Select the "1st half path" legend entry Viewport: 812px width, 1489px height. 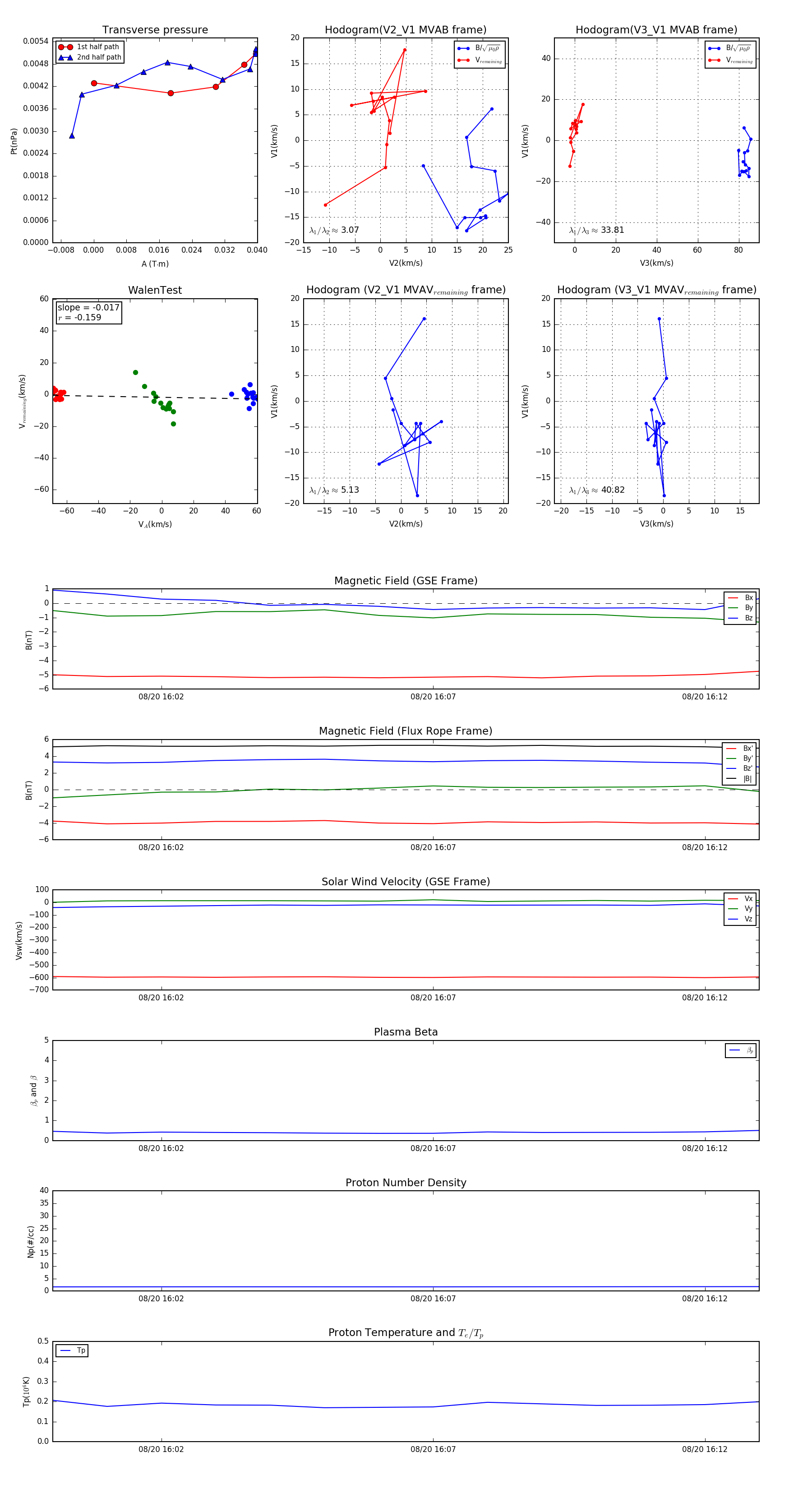click(89, 47)
